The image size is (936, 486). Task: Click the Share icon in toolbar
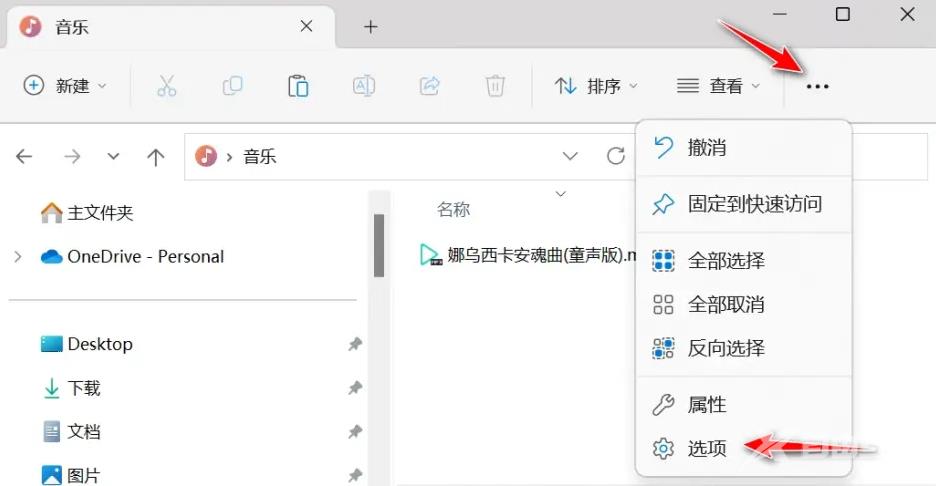point(429,86)
